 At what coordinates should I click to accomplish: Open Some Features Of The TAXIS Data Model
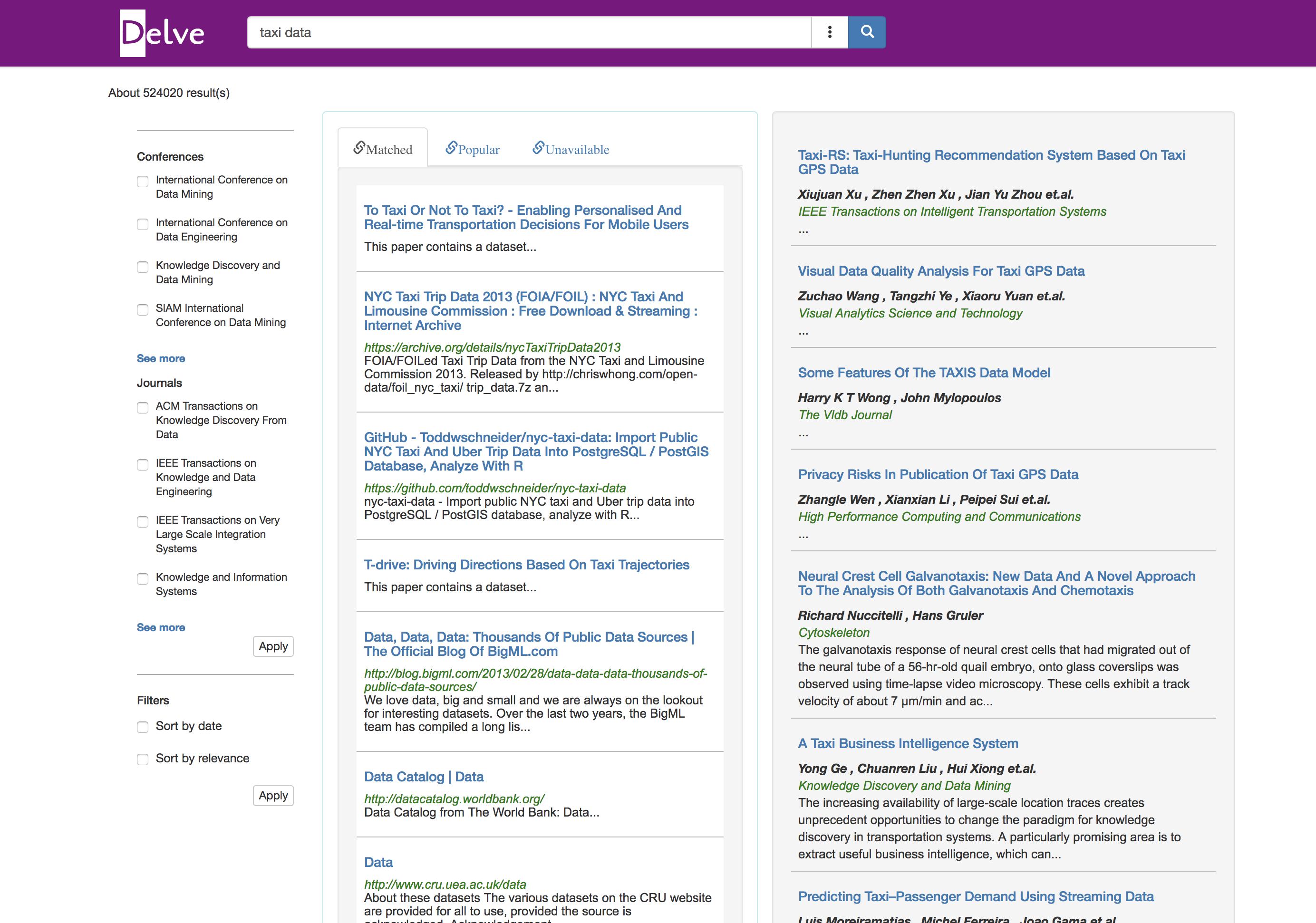[924, 373]
